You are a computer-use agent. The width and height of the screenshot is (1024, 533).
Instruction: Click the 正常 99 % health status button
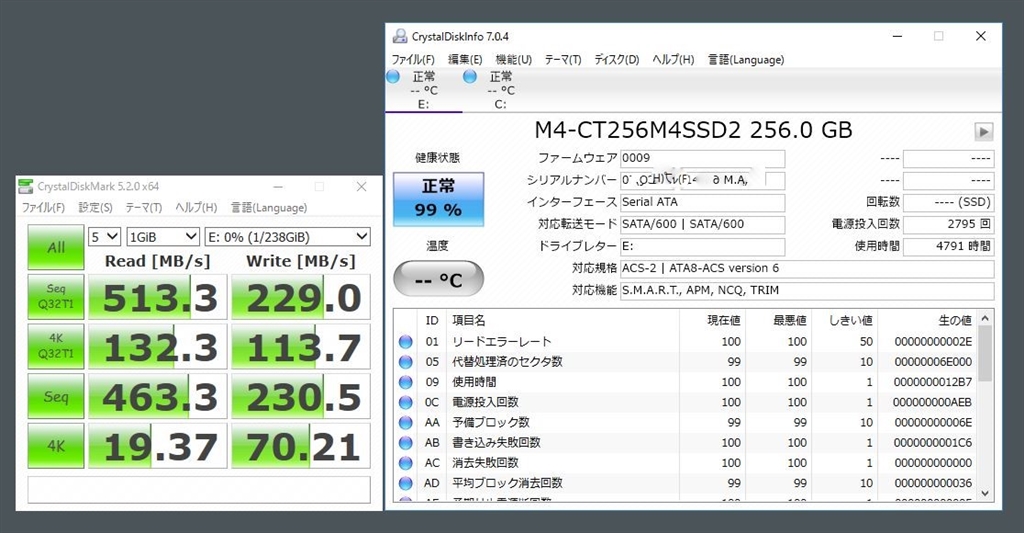pyautogui.click(x=438, y=199)
